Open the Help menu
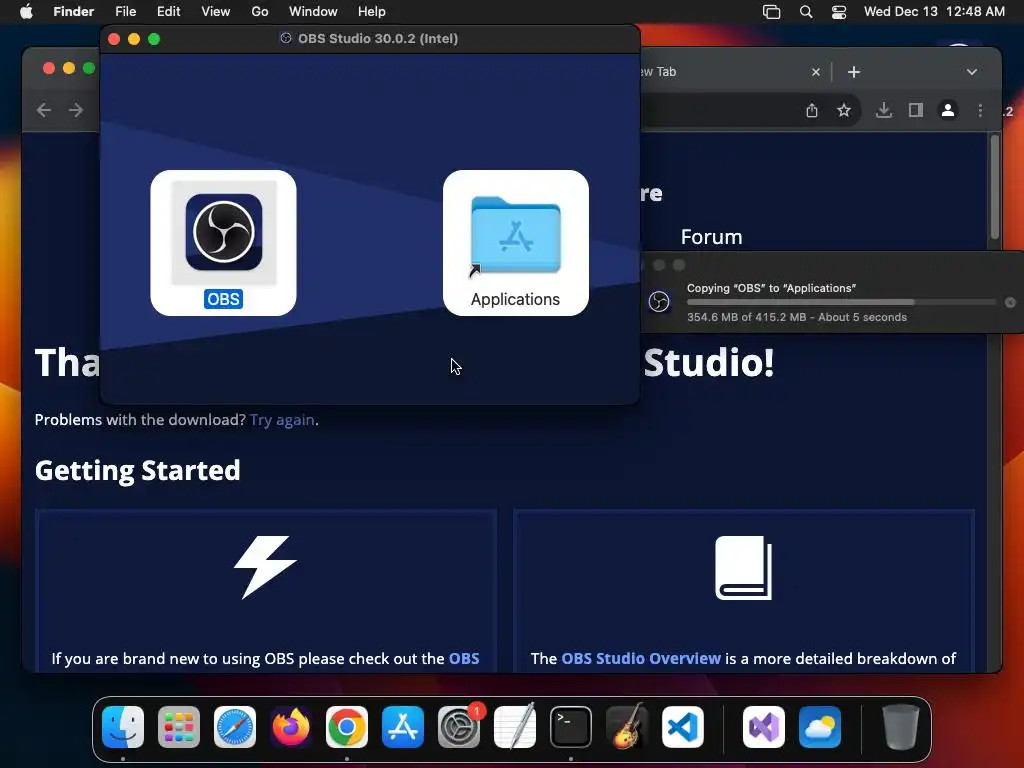The height and width of the screenshot is (768, 1024). click(372, 12)
